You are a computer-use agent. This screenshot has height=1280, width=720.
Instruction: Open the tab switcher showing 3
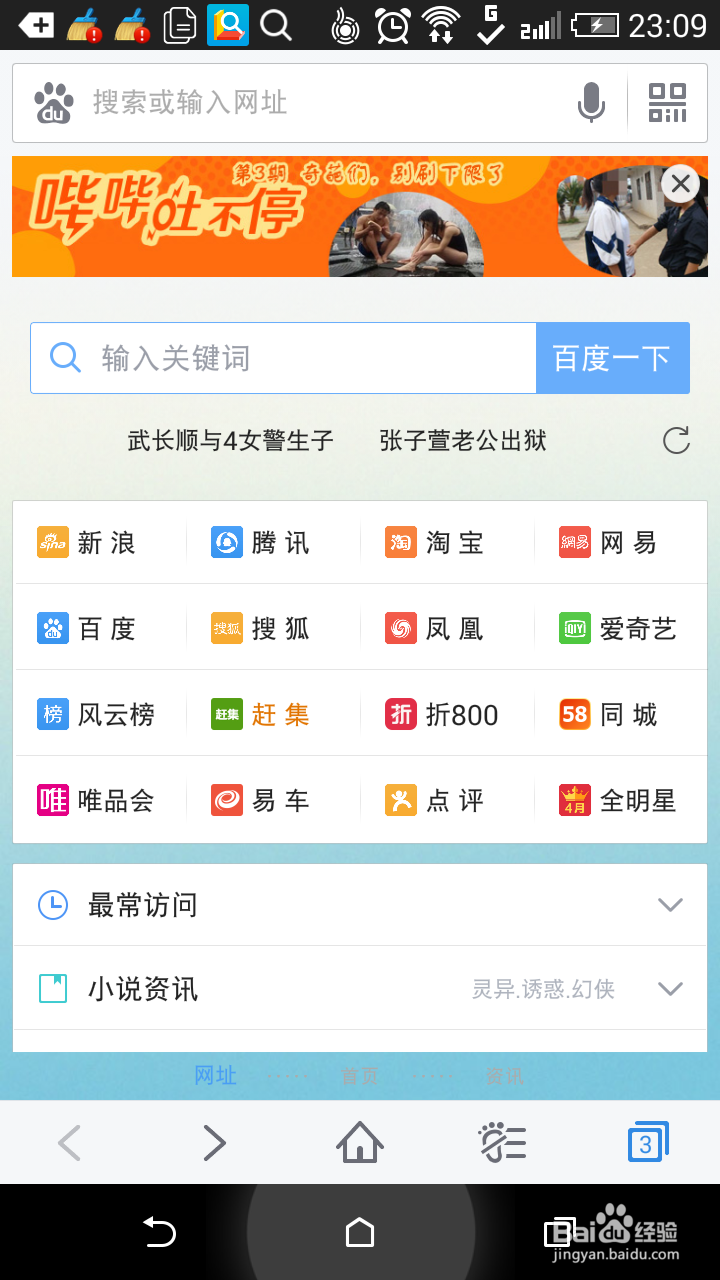point(647,1142)
